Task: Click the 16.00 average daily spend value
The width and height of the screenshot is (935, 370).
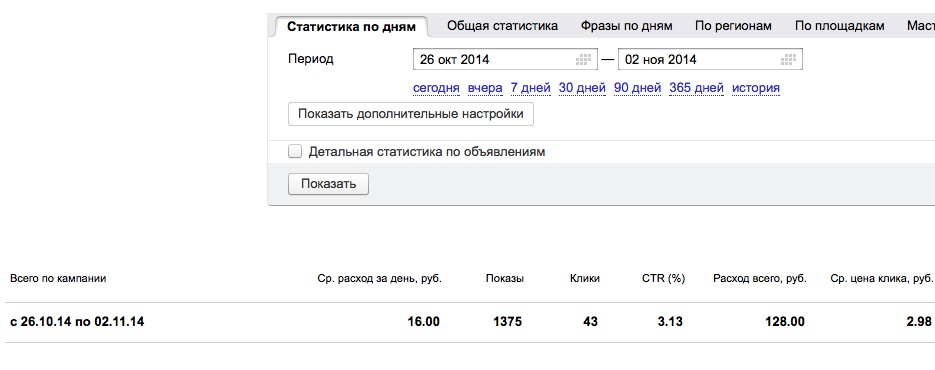Action: click(423, 322)
